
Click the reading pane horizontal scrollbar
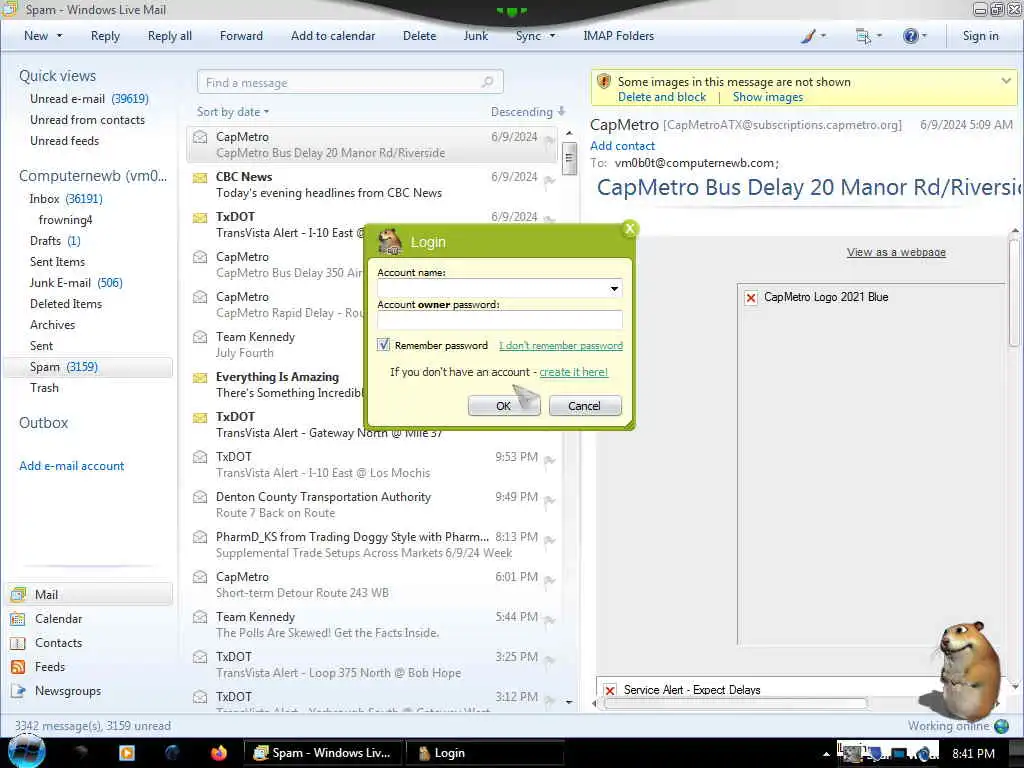click(736, 704)
